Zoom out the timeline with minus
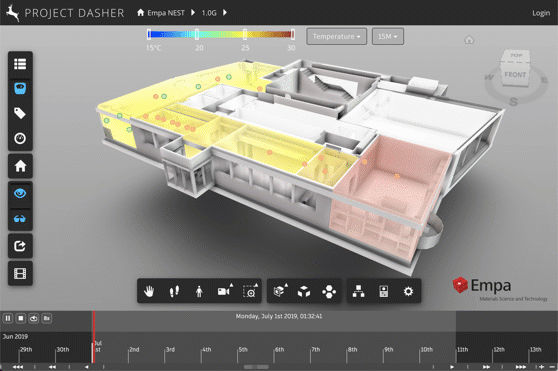Viewport: 558px width, 371px height. [552, 367]
